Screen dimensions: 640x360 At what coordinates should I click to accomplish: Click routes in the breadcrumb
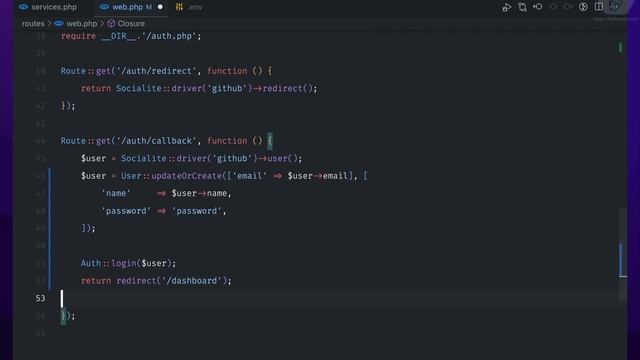(33, 24)
